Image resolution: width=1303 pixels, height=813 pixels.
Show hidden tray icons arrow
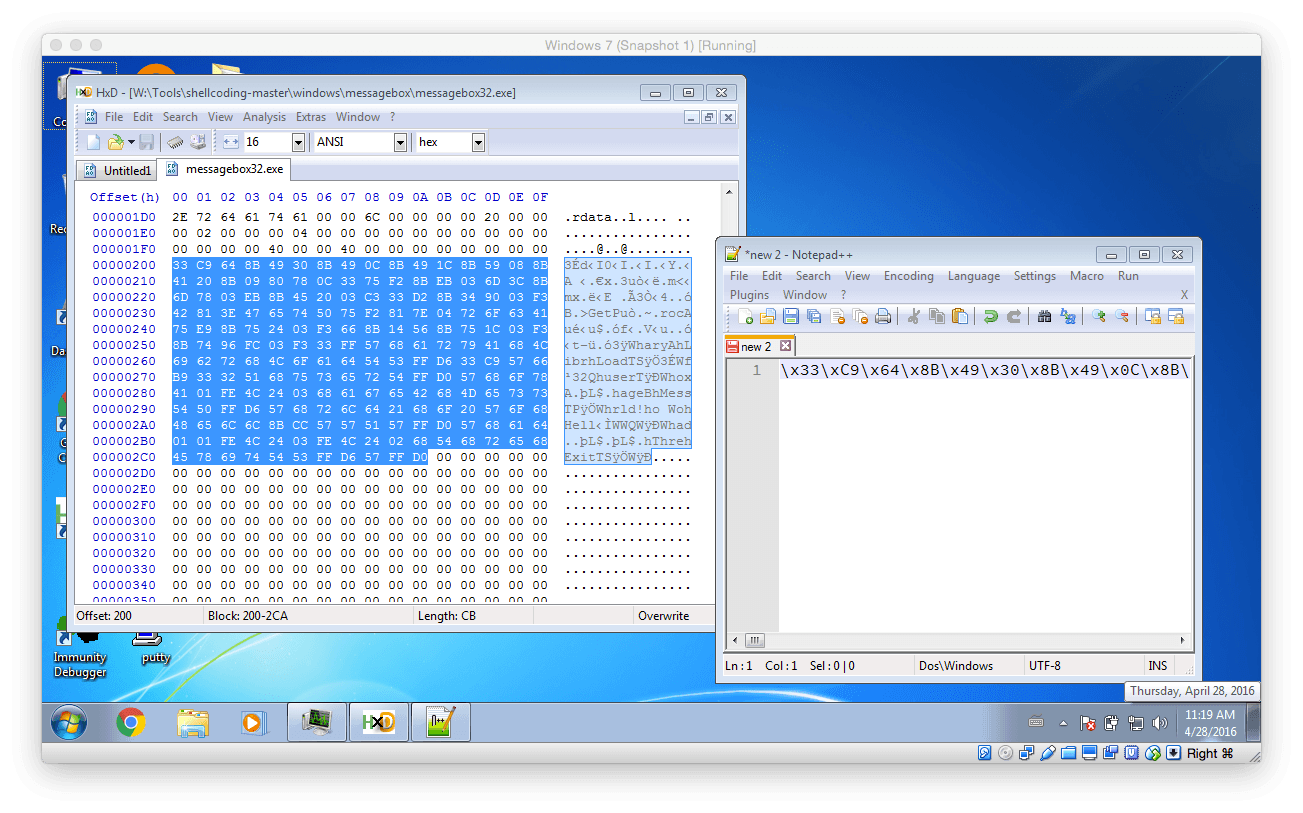pos(1063,723)
